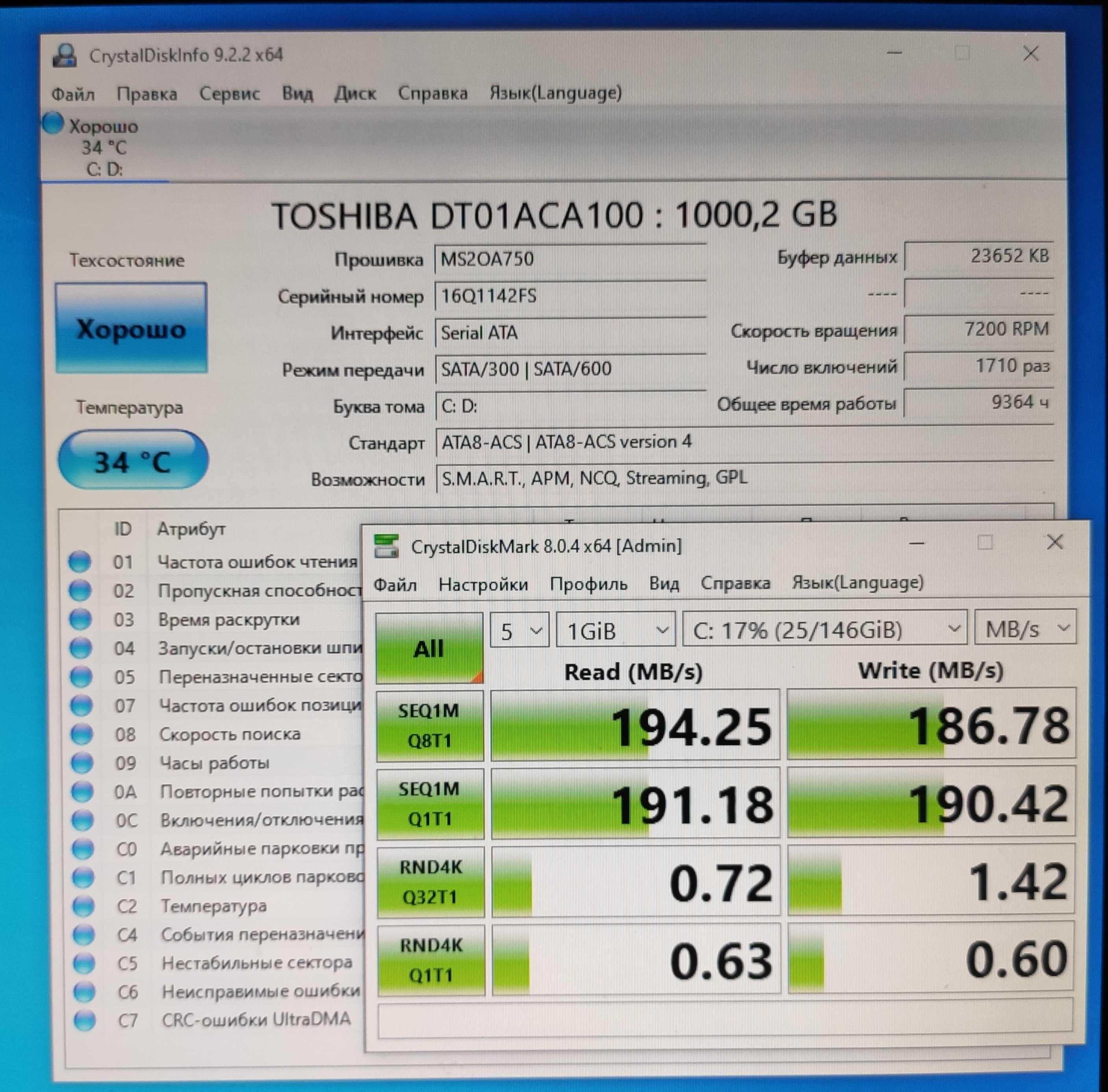This screenshot has height=1092, width=1108.
Task: Open Диск menu in CrystalDiskInfo
Action: 355,93
